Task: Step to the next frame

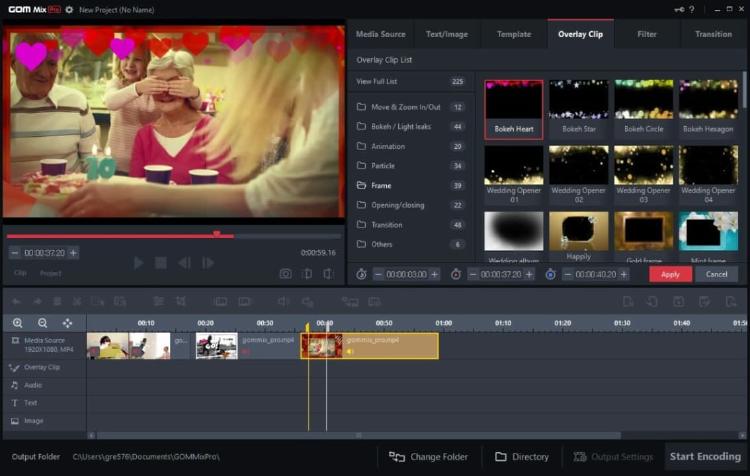Action: 208,263
